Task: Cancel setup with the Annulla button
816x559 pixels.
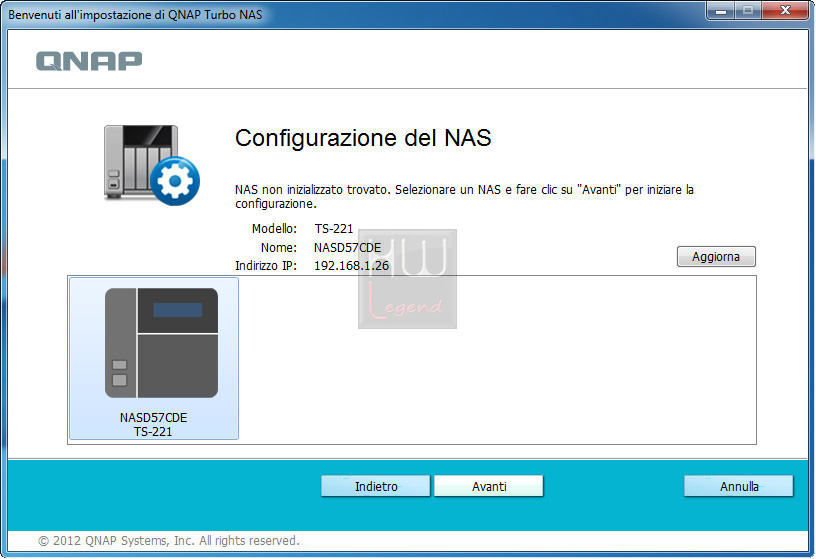Action: pos(738,486)
